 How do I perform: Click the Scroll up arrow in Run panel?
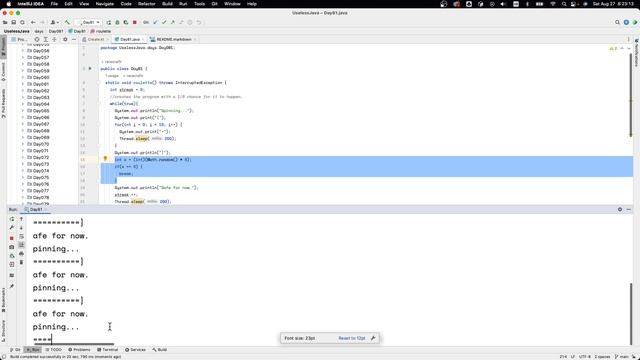[21, 219]
